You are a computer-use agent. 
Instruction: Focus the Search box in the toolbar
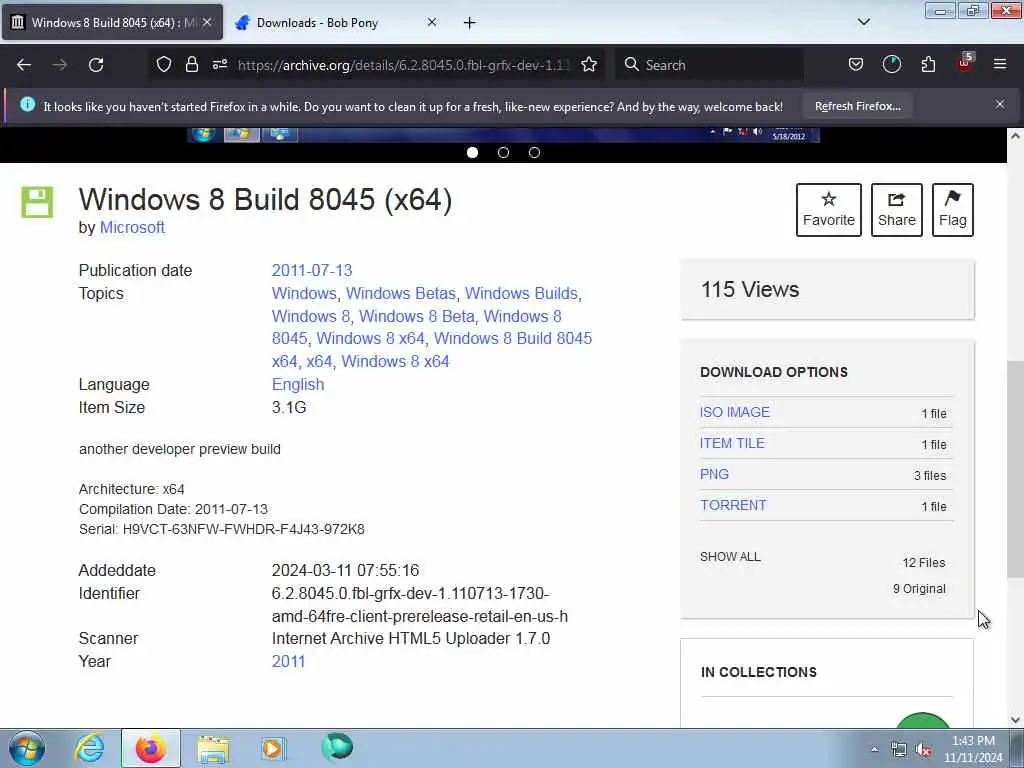[709, 65]
